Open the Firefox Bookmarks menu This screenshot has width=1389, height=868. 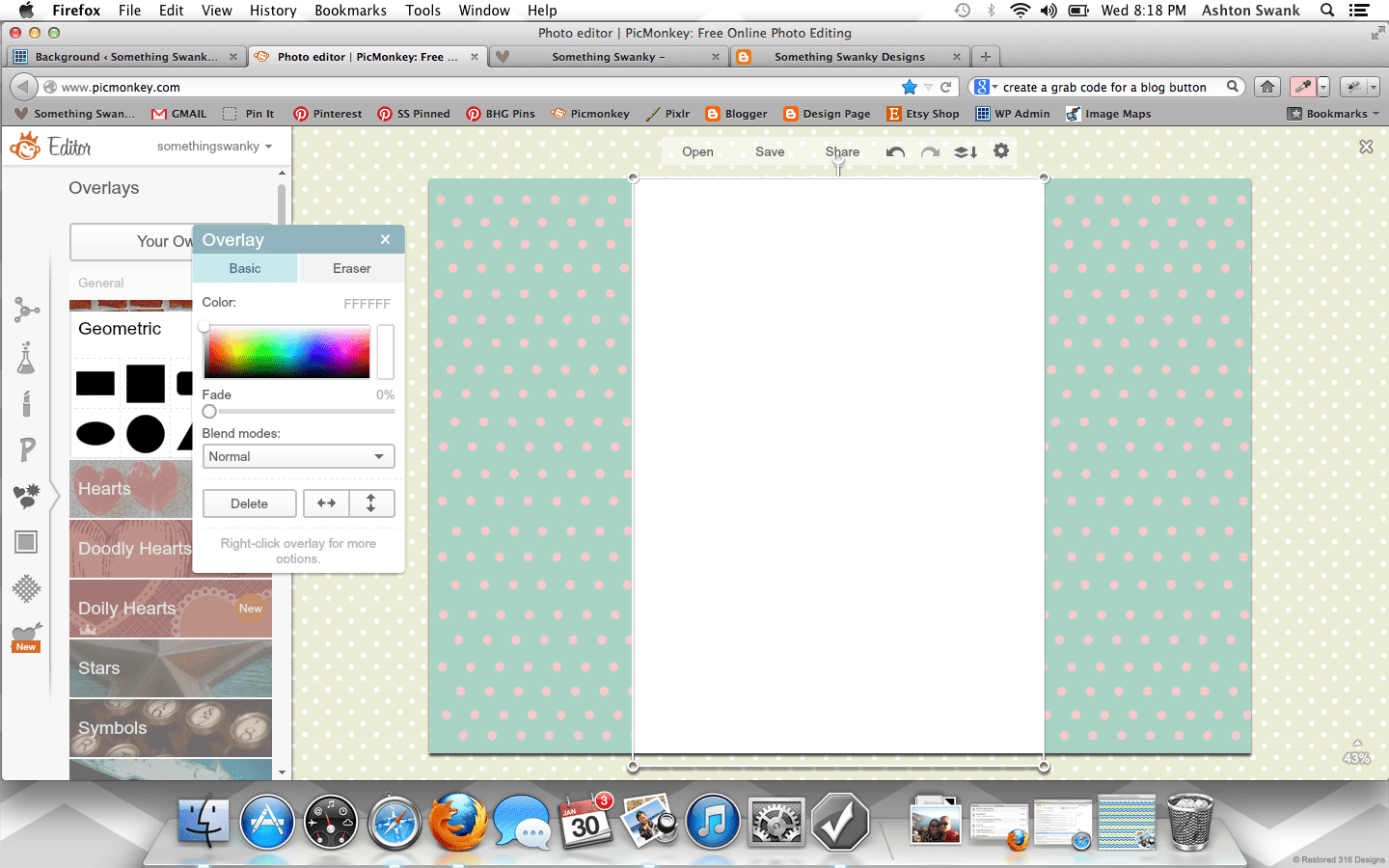tap(350, 11)
